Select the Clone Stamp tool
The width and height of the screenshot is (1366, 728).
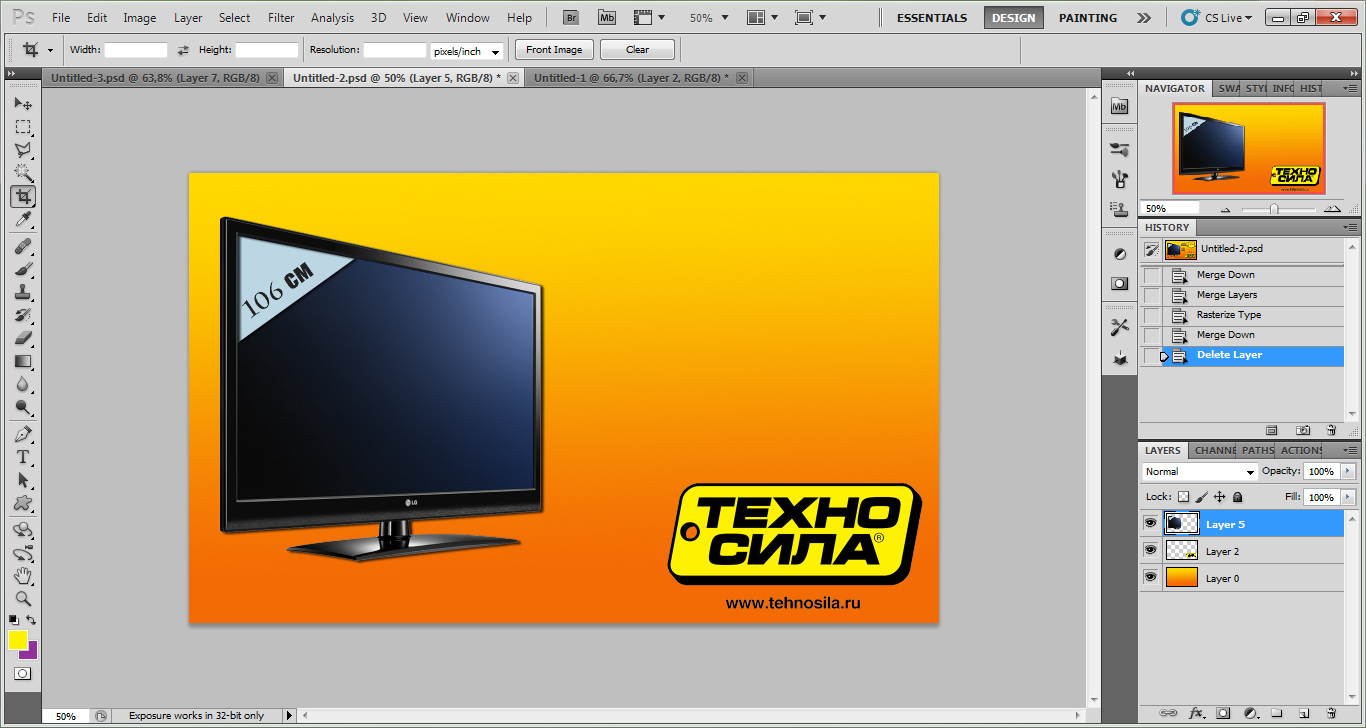(x=22, y=292)
